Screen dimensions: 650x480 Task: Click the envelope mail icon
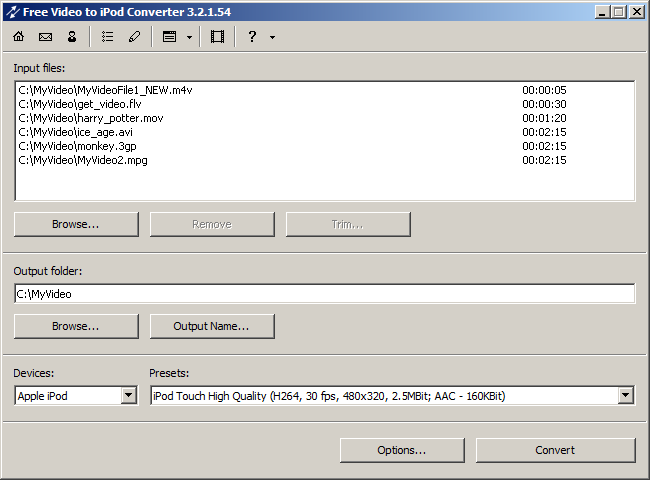[45, 37]
